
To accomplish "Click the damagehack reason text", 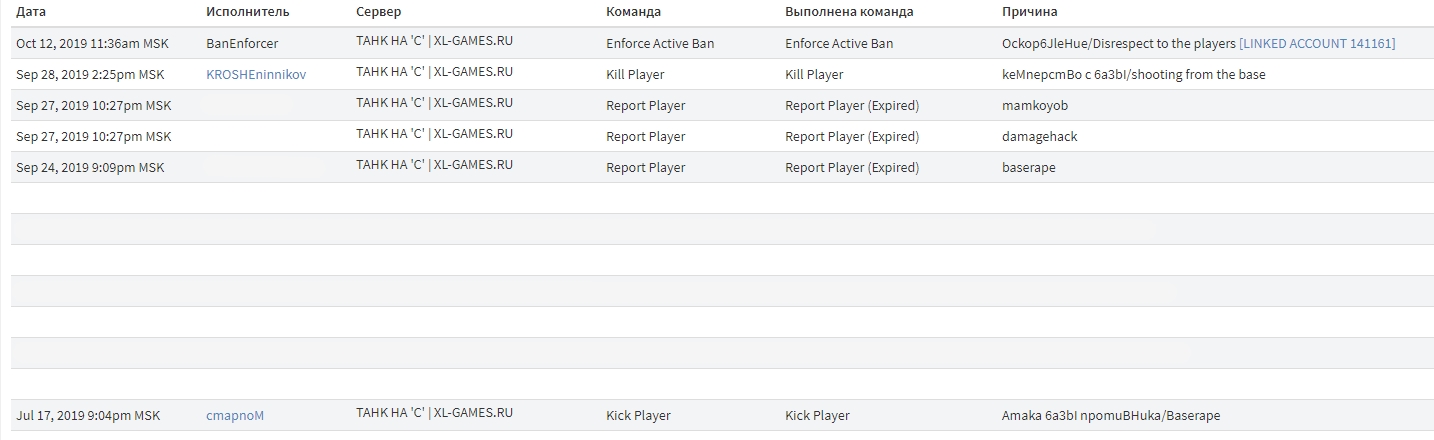I will [x=1039, y=137].
